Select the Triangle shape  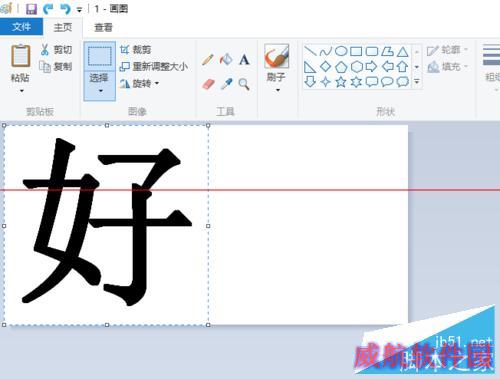403,51
